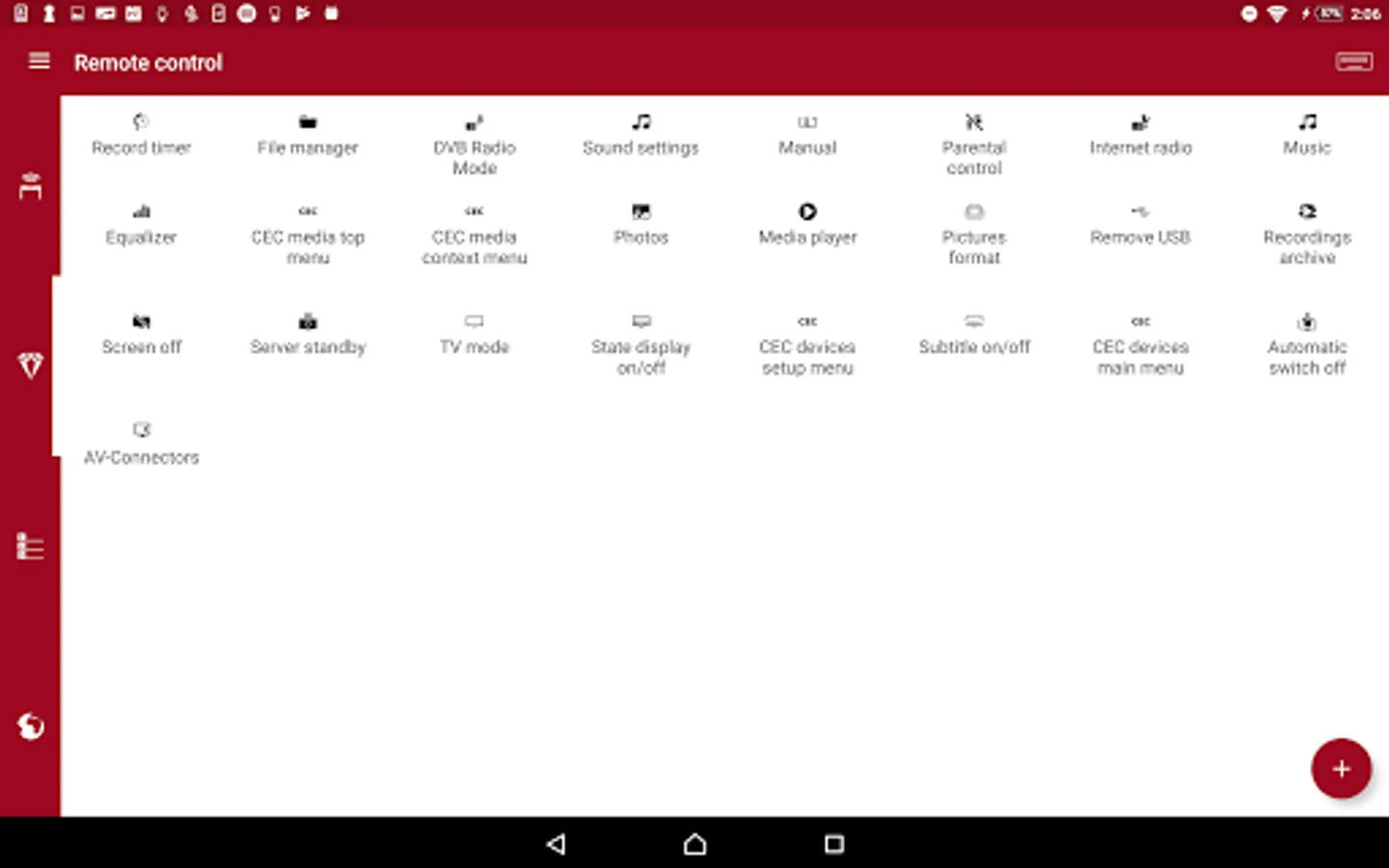Viewport: 1389px width, 868px height.
Task: Toggle State display on/off
Action: coord(640,345)
